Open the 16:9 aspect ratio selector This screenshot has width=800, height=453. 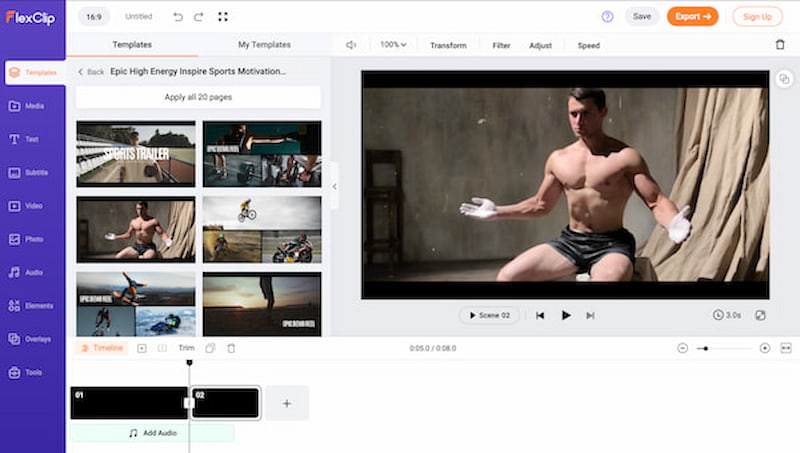(x=92, y=17)
